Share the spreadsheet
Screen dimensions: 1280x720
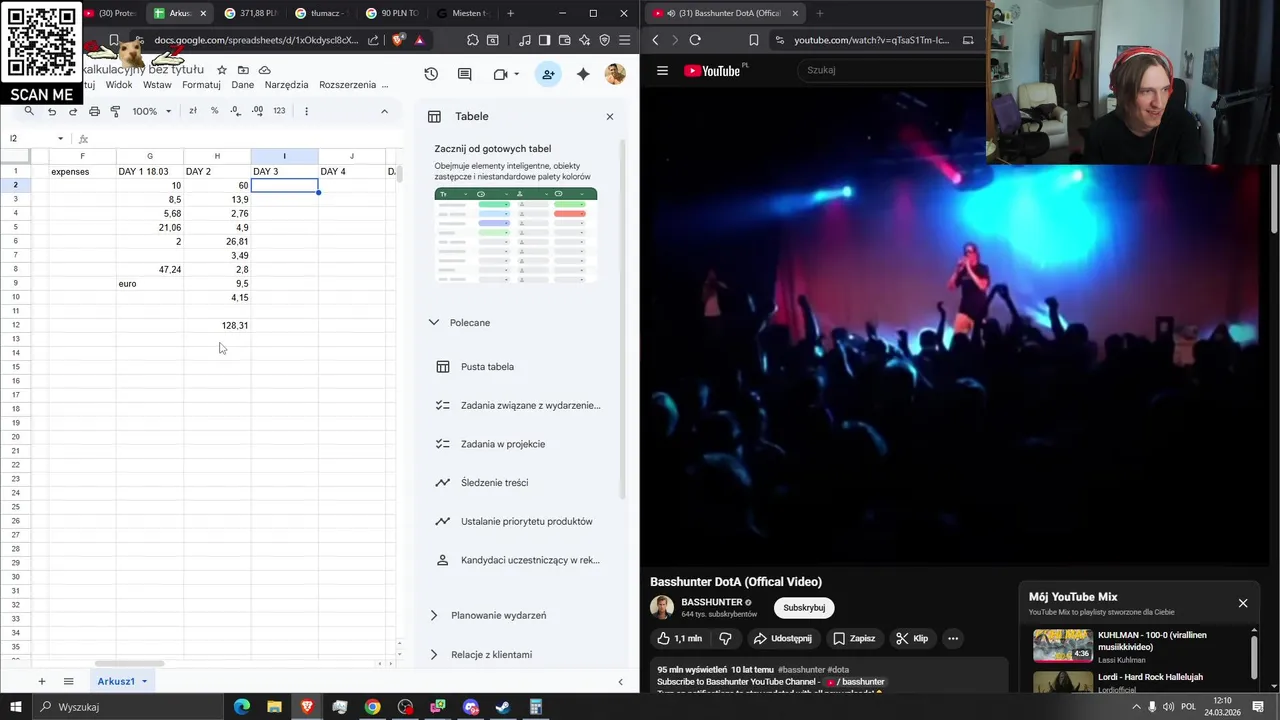pos(548,74)
